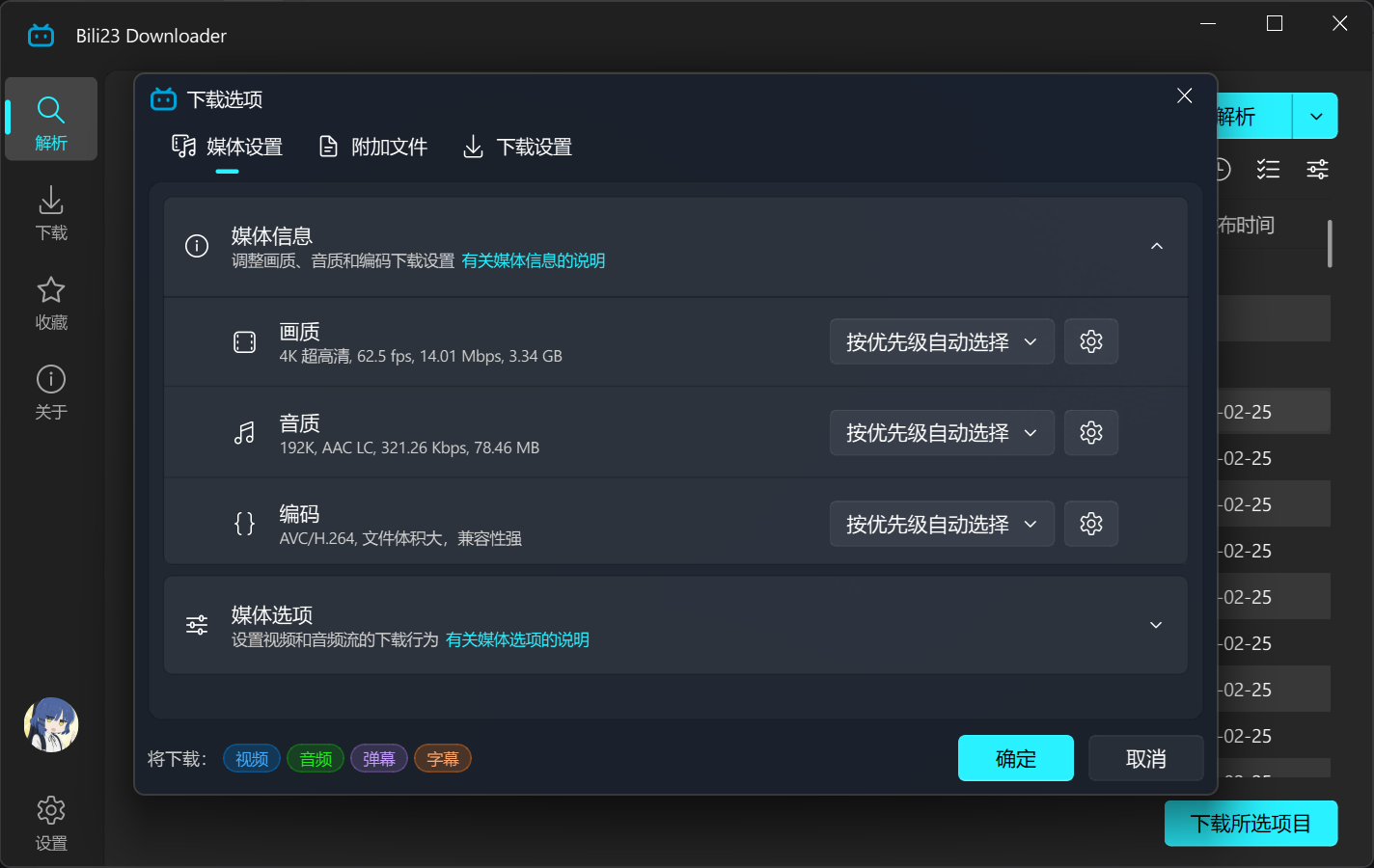Click the 编码 curly braces icon
This screenshot has height=868, width=1374.
(245, 524)
